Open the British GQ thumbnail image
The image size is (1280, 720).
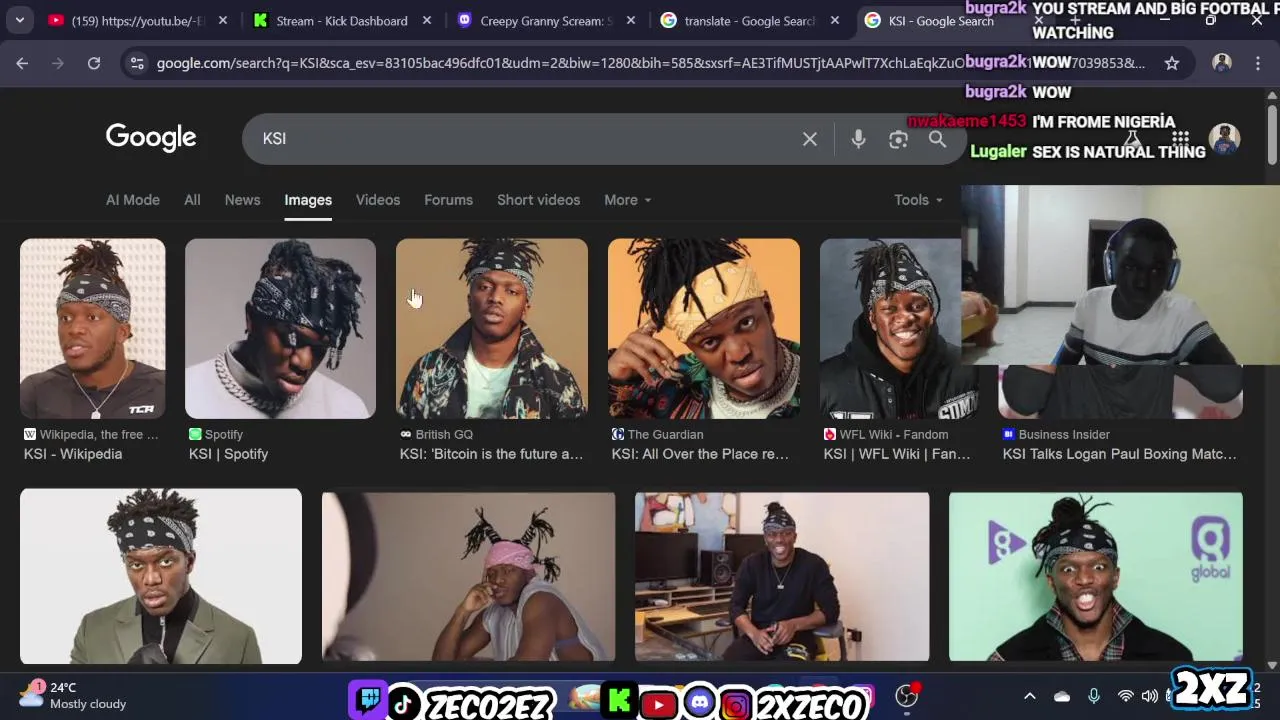coord(492,328)
